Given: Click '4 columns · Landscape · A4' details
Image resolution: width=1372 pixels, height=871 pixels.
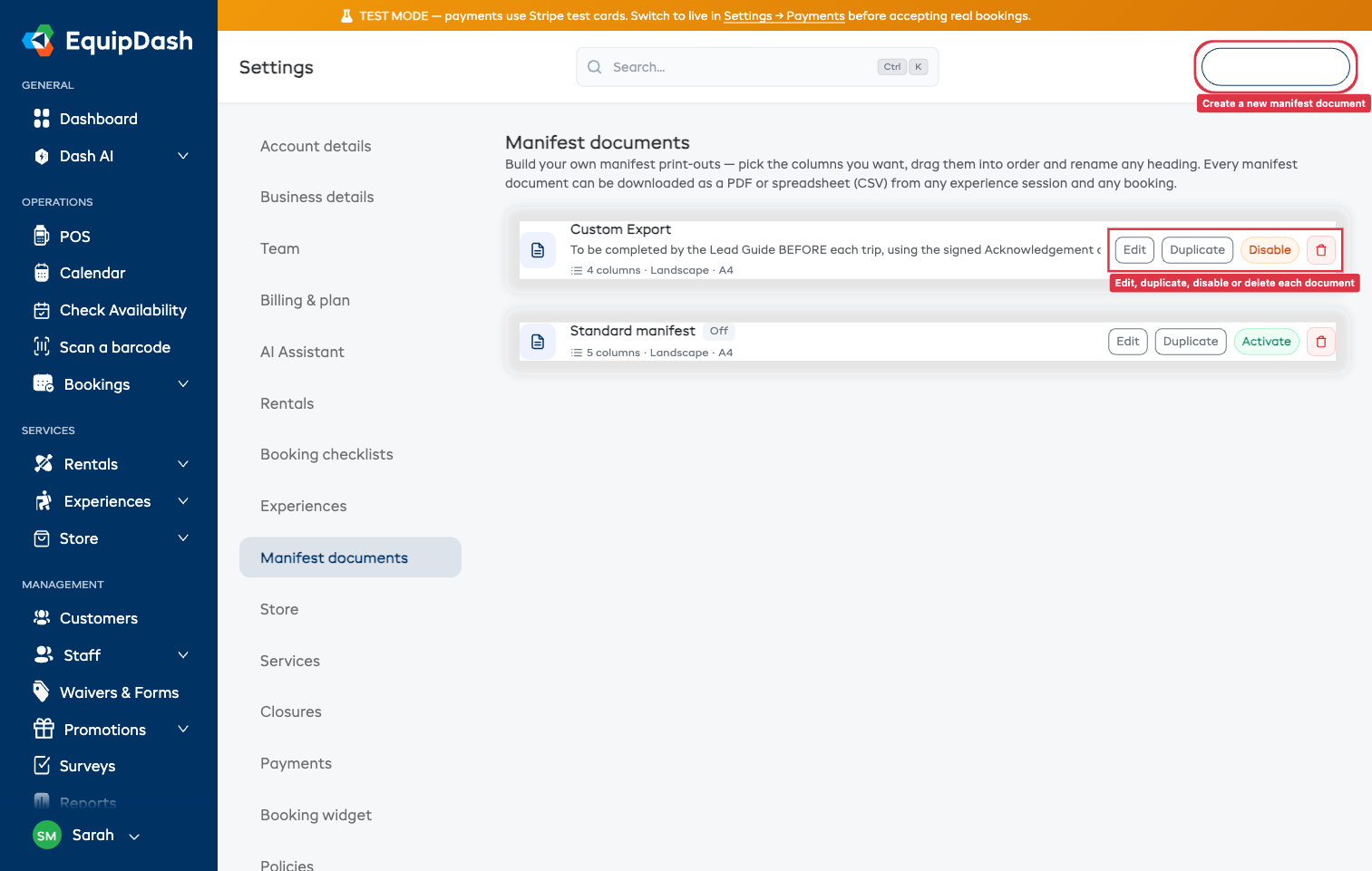Looking at the screenshot, I should 652,270.
